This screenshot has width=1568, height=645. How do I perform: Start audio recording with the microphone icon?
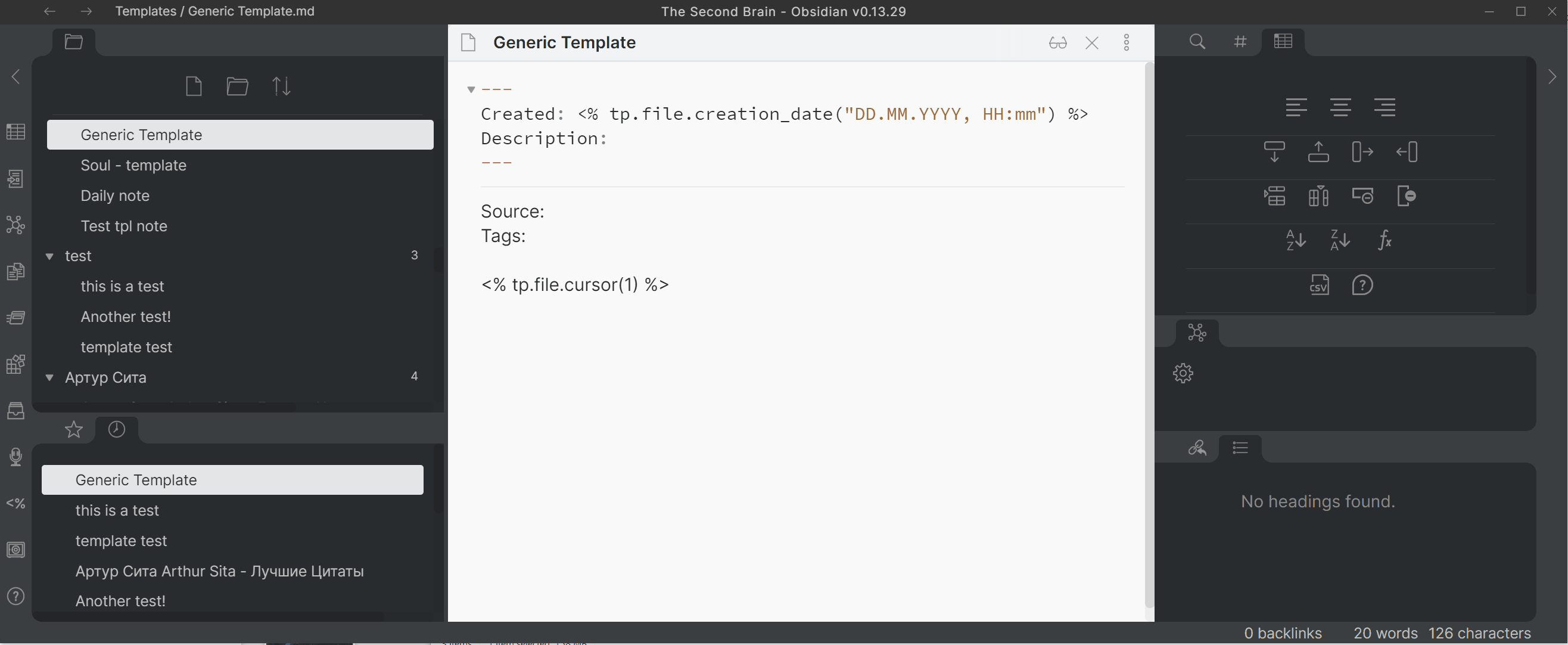pos(15,457)
